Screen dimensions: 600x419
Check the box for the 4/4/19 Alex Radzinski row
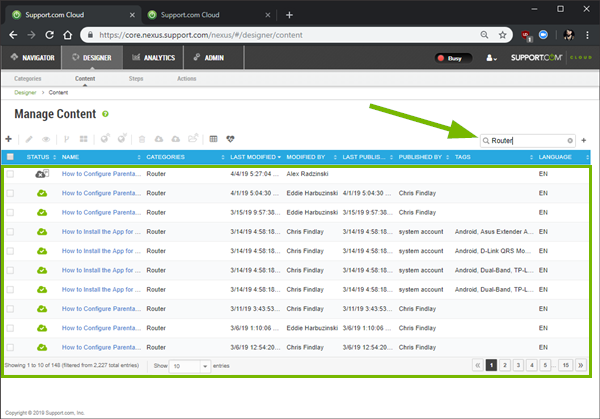(x=10, y=174)
